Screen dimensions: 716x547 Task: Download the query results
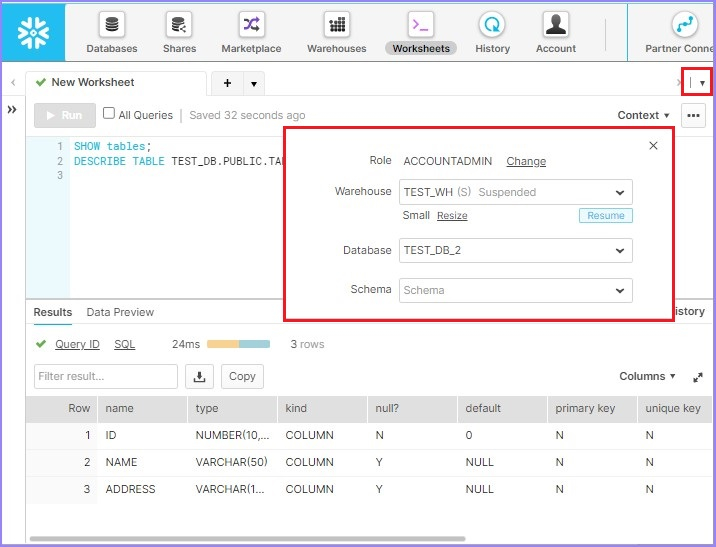200,376
